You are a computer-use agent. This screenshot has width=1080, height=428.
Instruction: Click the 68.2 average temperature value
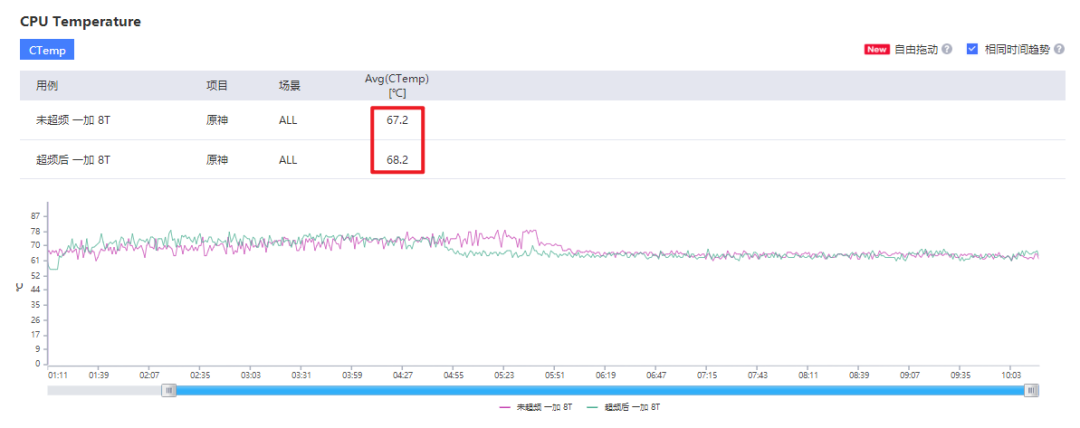tap(397, 160)
